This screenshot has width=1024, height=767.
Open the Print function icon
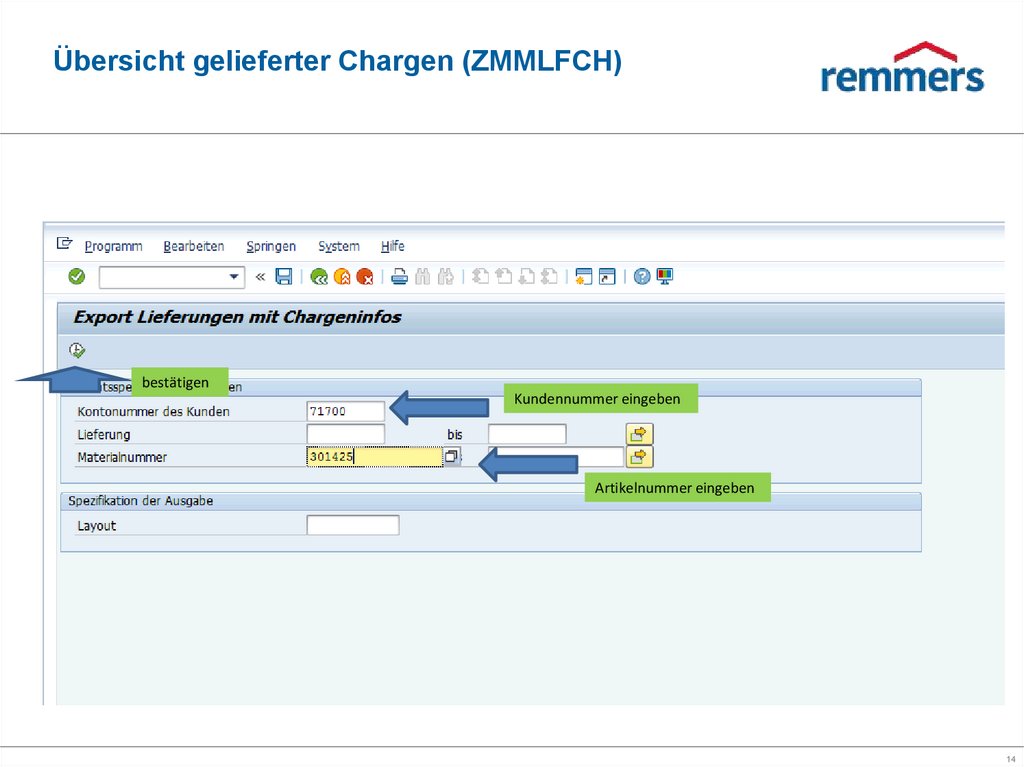click(400, 276)
